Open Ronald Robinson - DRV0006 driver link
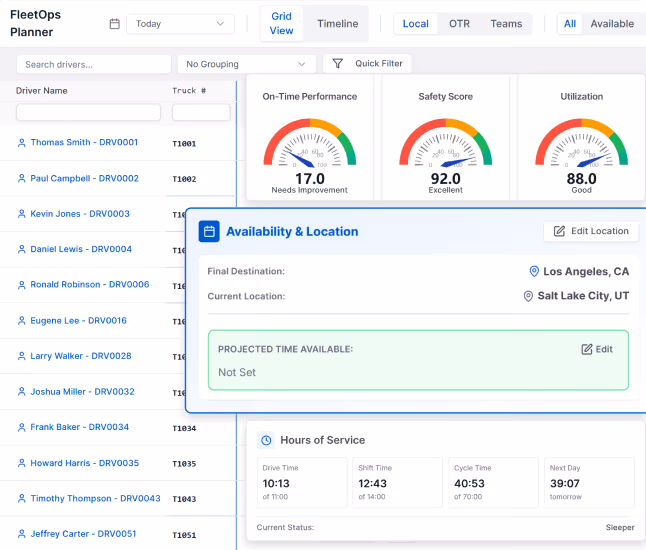This screenshot has width=646, height=550. click(x=90, y=285)
